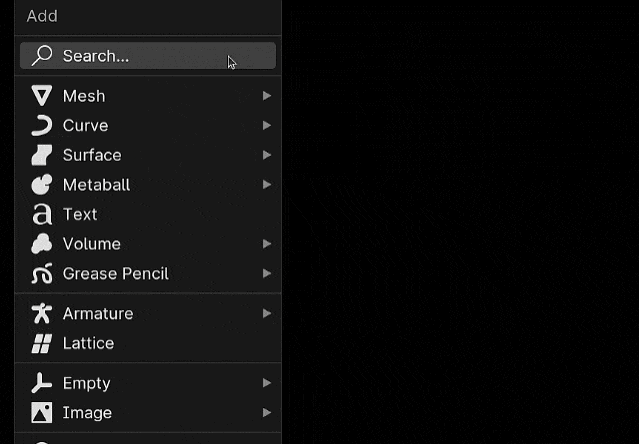
Task: Click the Text 'a' icon
Action: [x=42, y=214]
